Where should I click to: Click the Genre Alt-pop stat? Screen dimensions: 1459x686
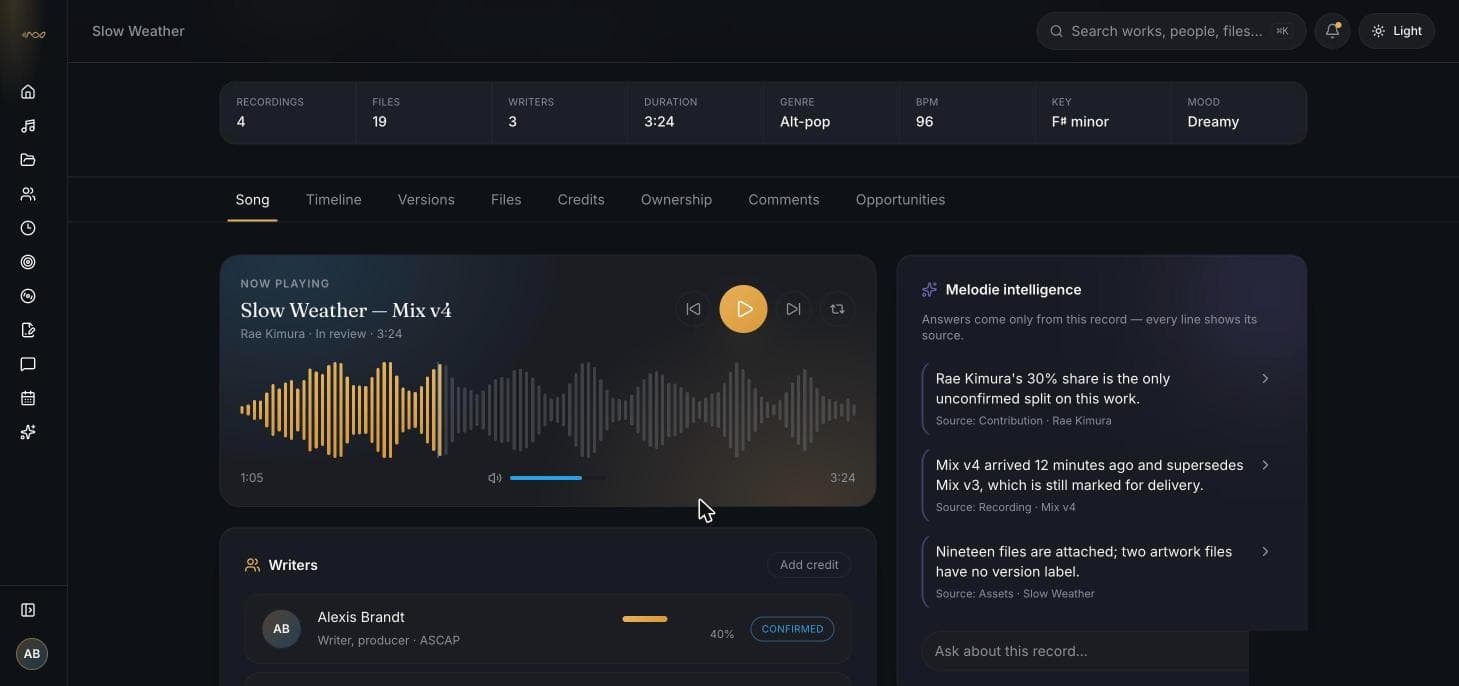click(832, 112)
